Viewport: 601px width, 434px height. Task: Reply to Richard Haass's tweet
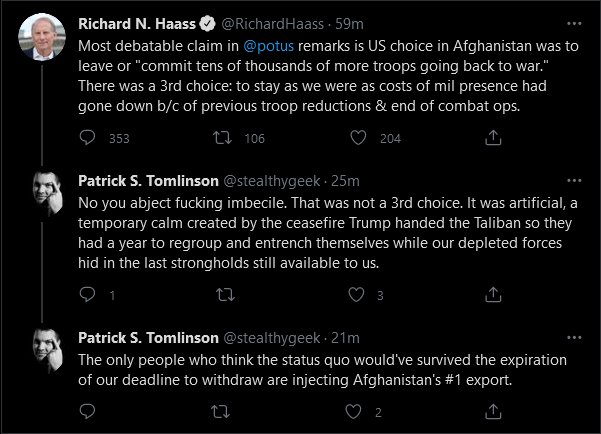pyautogui.click(x=87, y=138)
